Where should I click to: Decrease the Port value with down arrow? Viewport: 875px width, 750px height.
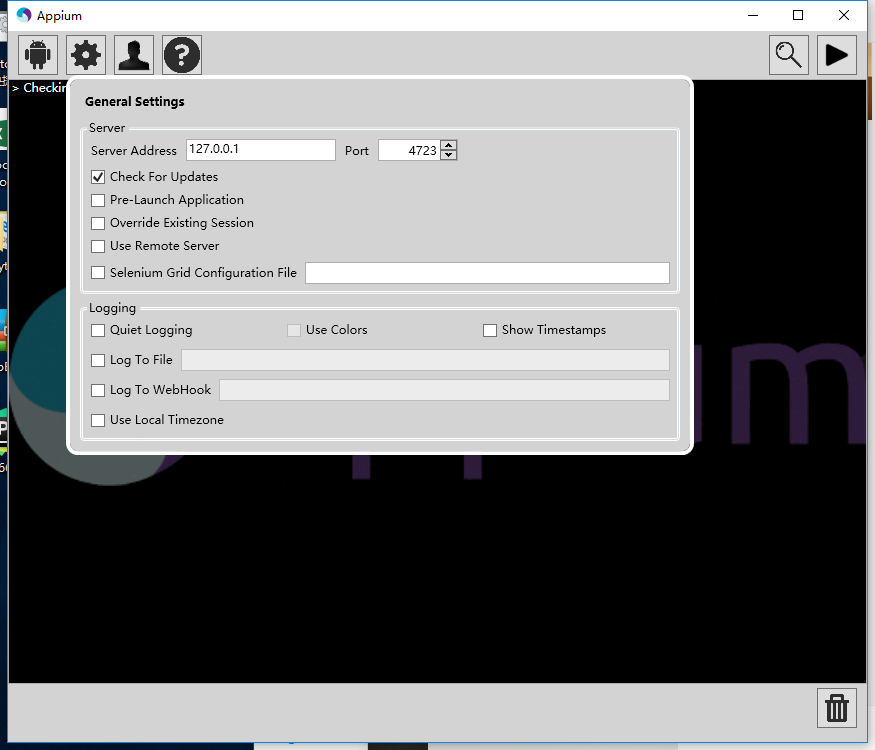click(449, 155)
